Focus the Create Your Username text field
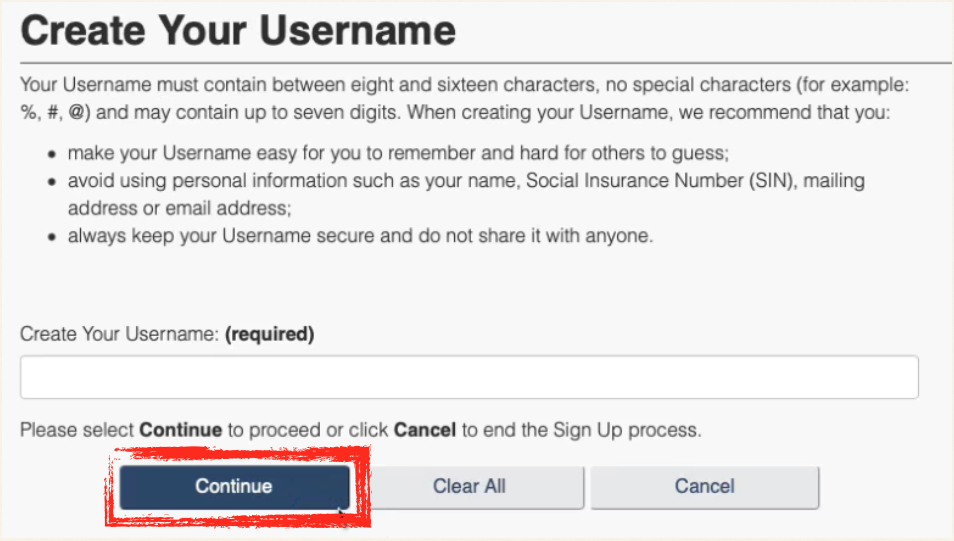The width and height of the screenshot is (954, 541). click(469, 377)
